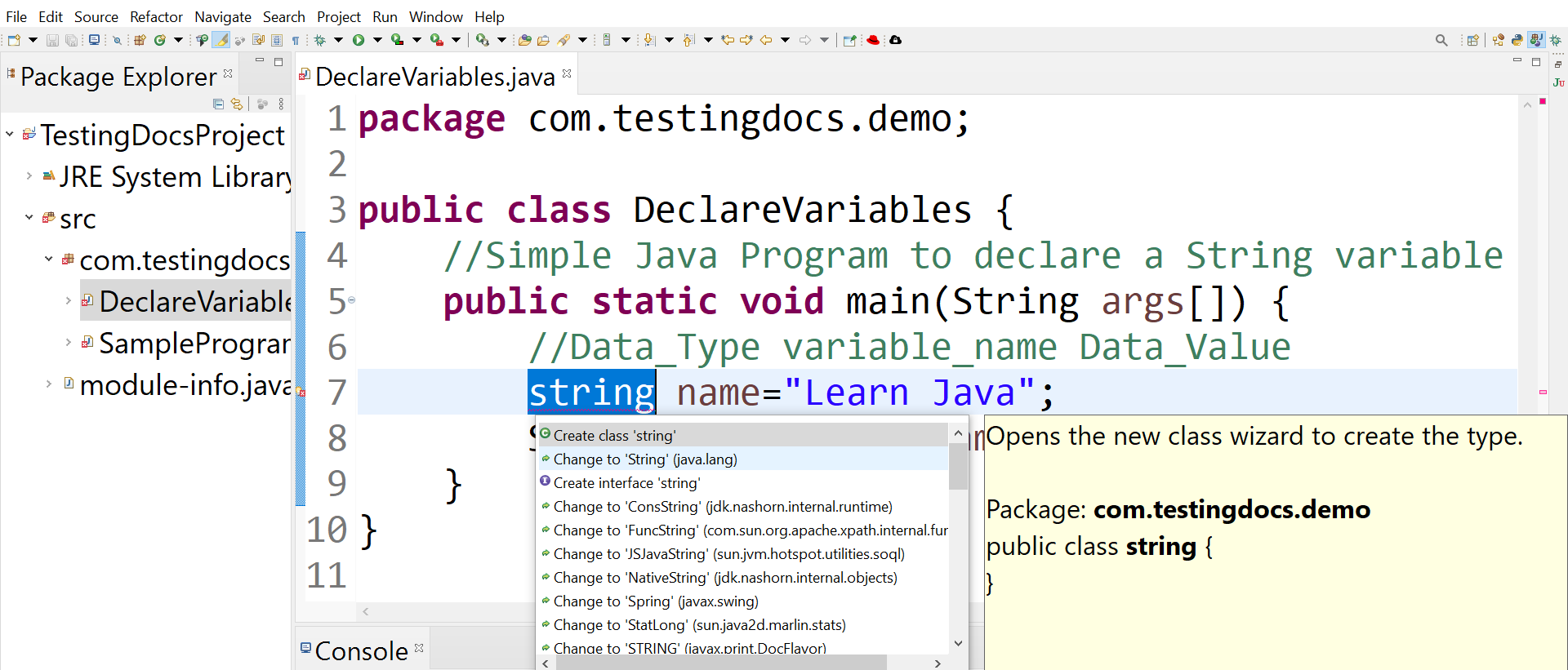Click the cloud lock toolbar icon
The width and height of the screenshot is (1568, 670).
click(x=895, y=40)
